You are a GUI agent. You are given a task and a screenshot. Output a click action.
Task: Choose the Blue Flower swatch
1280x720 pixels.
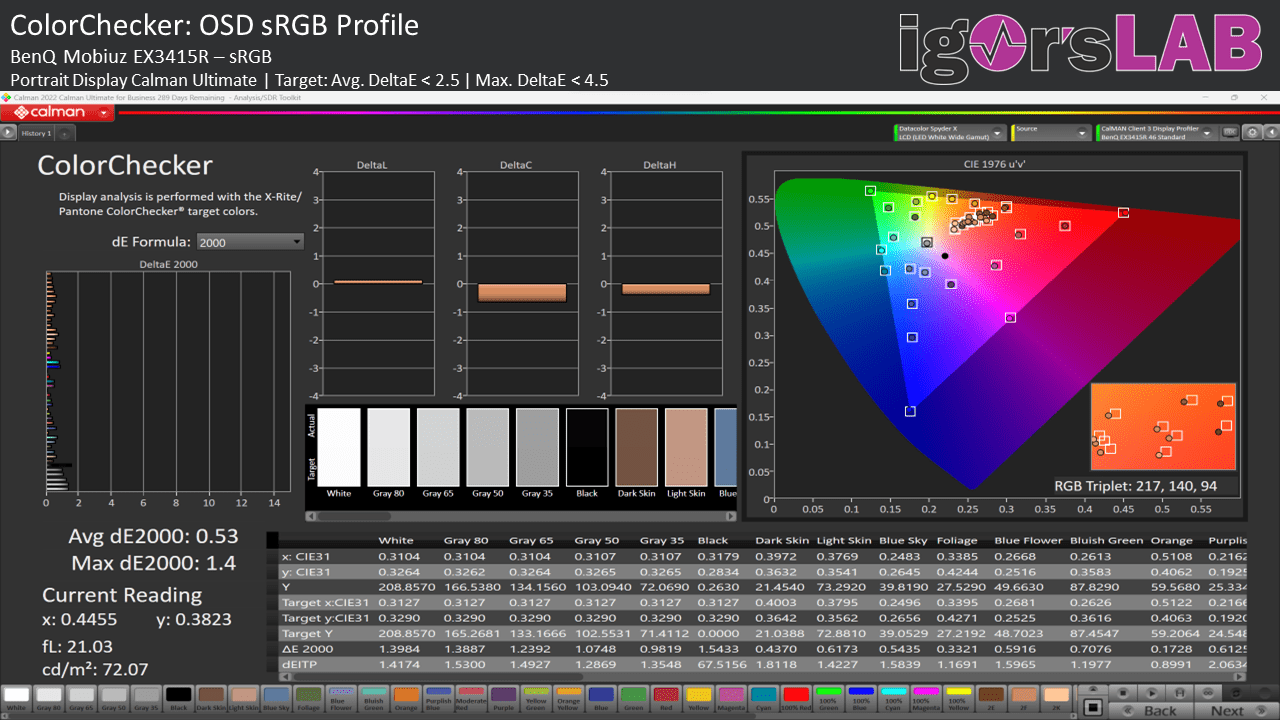point(341,698)
